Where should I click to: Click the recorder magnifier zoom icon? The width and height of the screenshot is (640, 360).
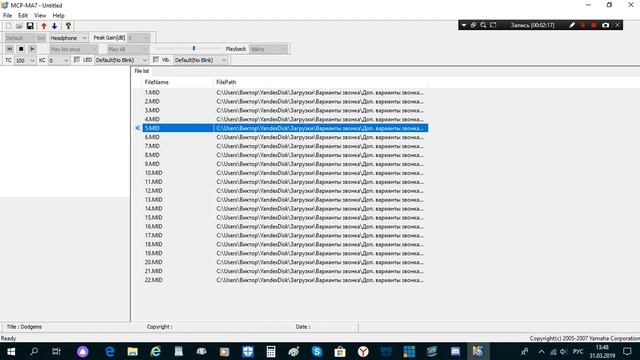pos(483,25)
